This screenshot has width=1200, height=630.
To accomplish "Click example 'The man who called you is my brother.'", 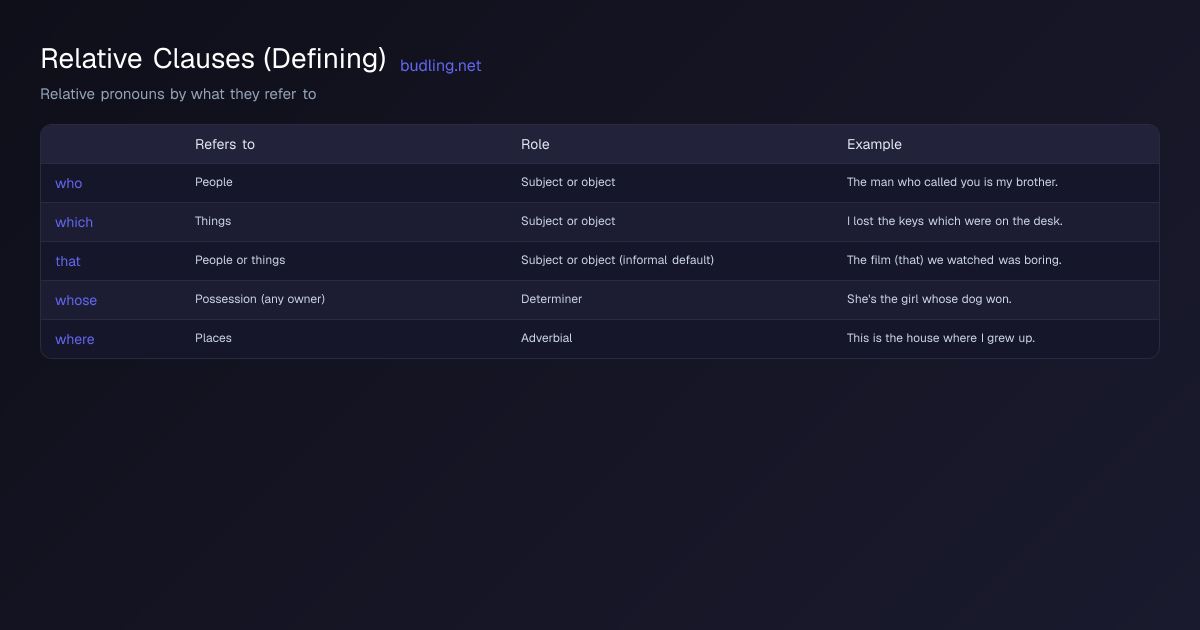I will pyautogui.click(x=952, y=182).
